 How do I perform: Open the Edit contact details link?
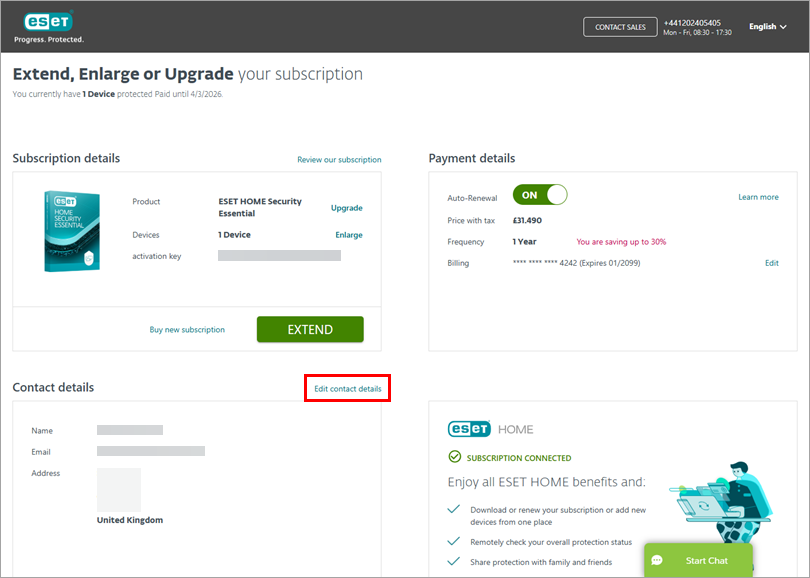point(347,388)
